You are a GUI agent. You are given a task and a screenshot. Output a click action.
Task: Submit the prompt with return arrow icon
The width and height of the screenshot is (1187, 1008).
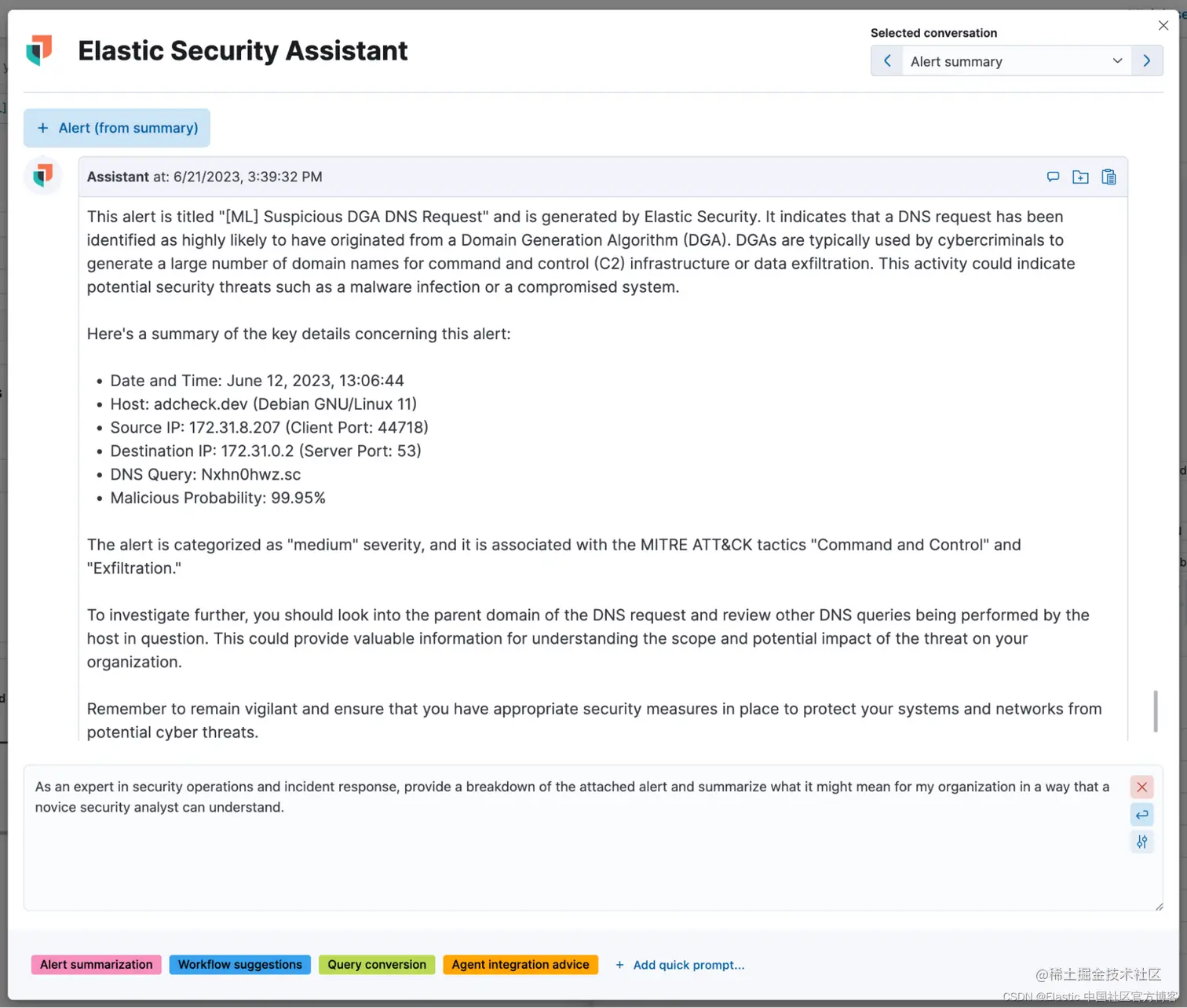pyautogui.click(x=1141, y=814)
